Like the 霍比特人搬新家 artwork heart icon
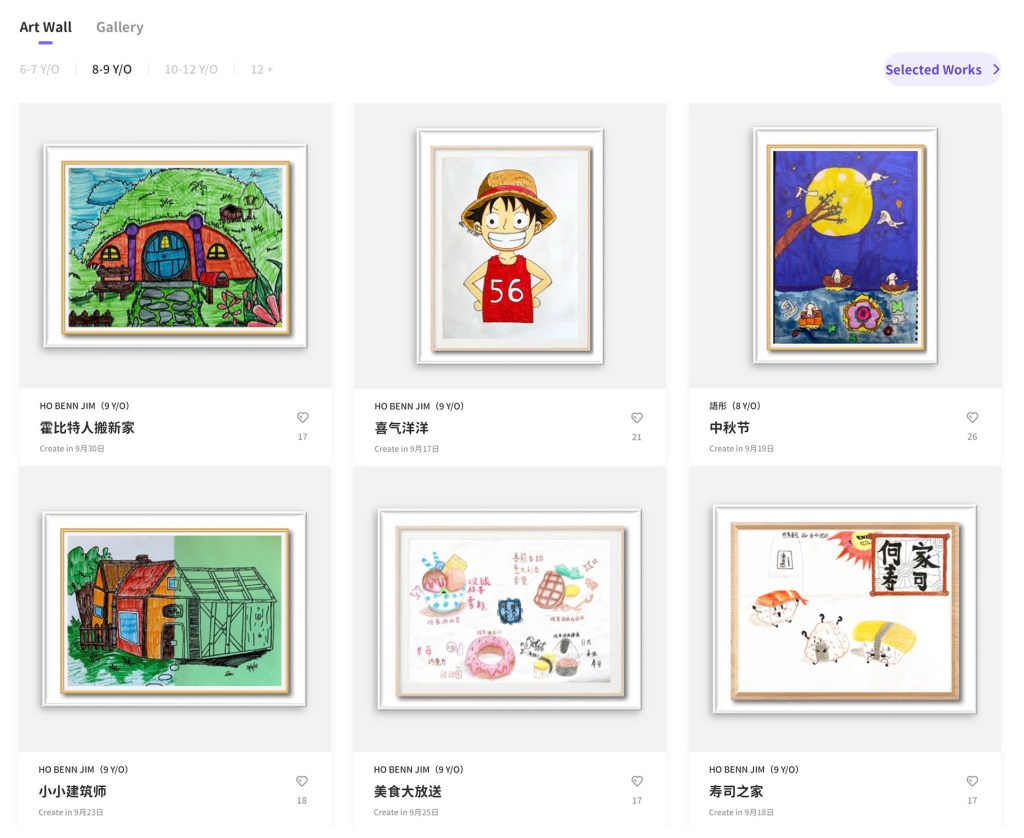 (302, 417)
